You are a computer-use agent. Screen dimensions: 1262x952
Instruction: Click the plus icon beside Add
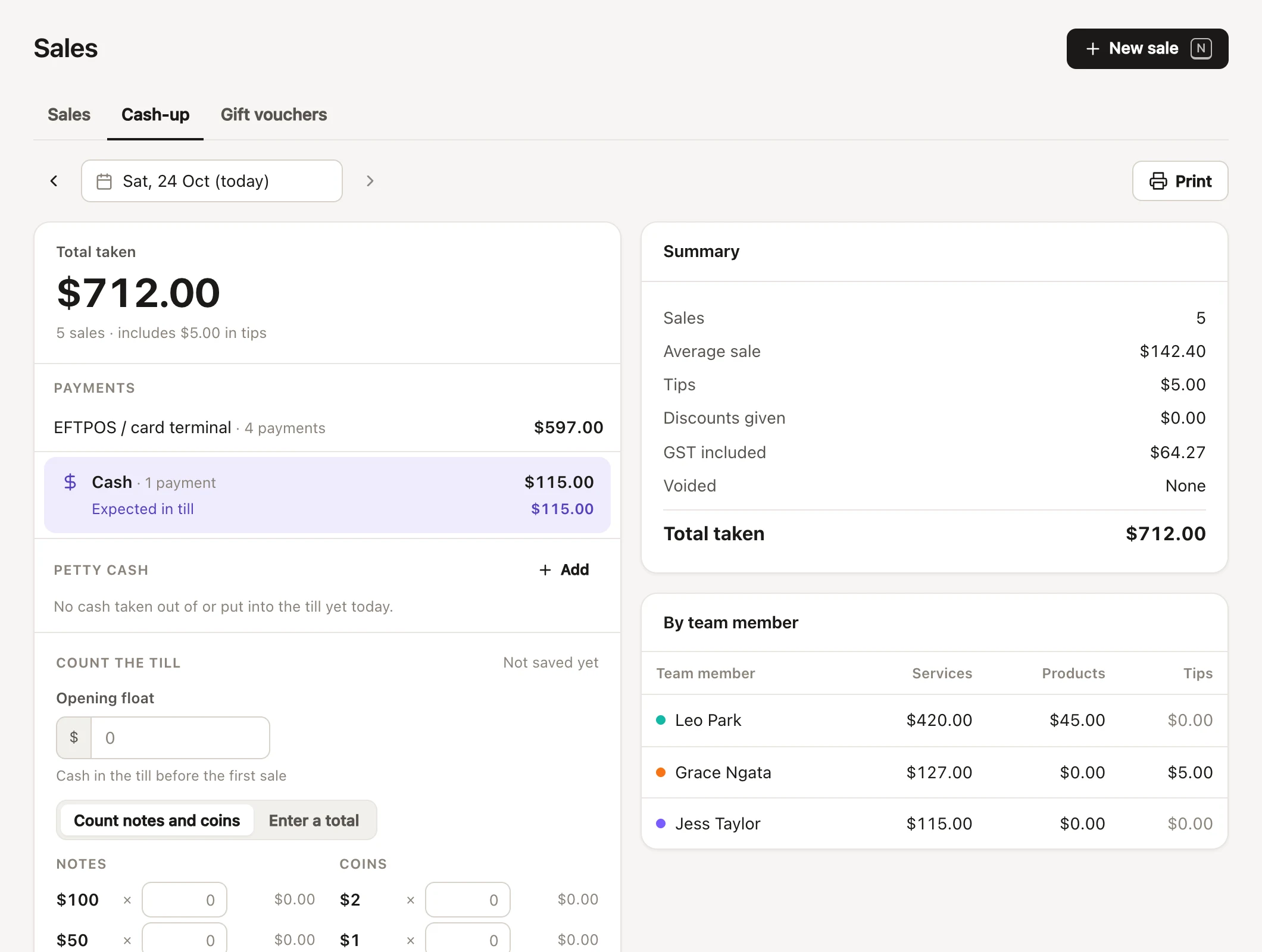click(x=545, y=570)
